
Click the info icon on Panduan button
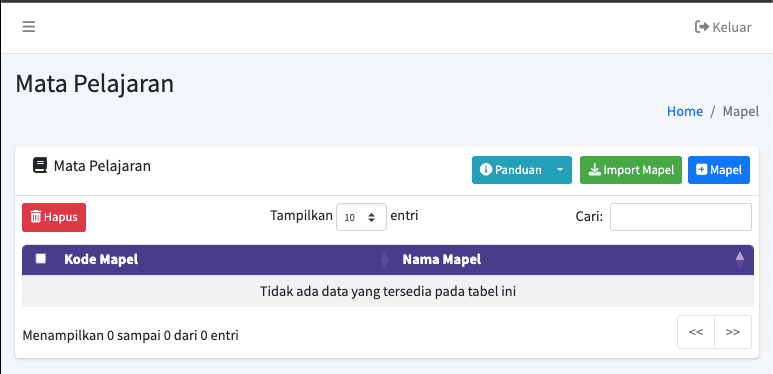tap(486, 170)
